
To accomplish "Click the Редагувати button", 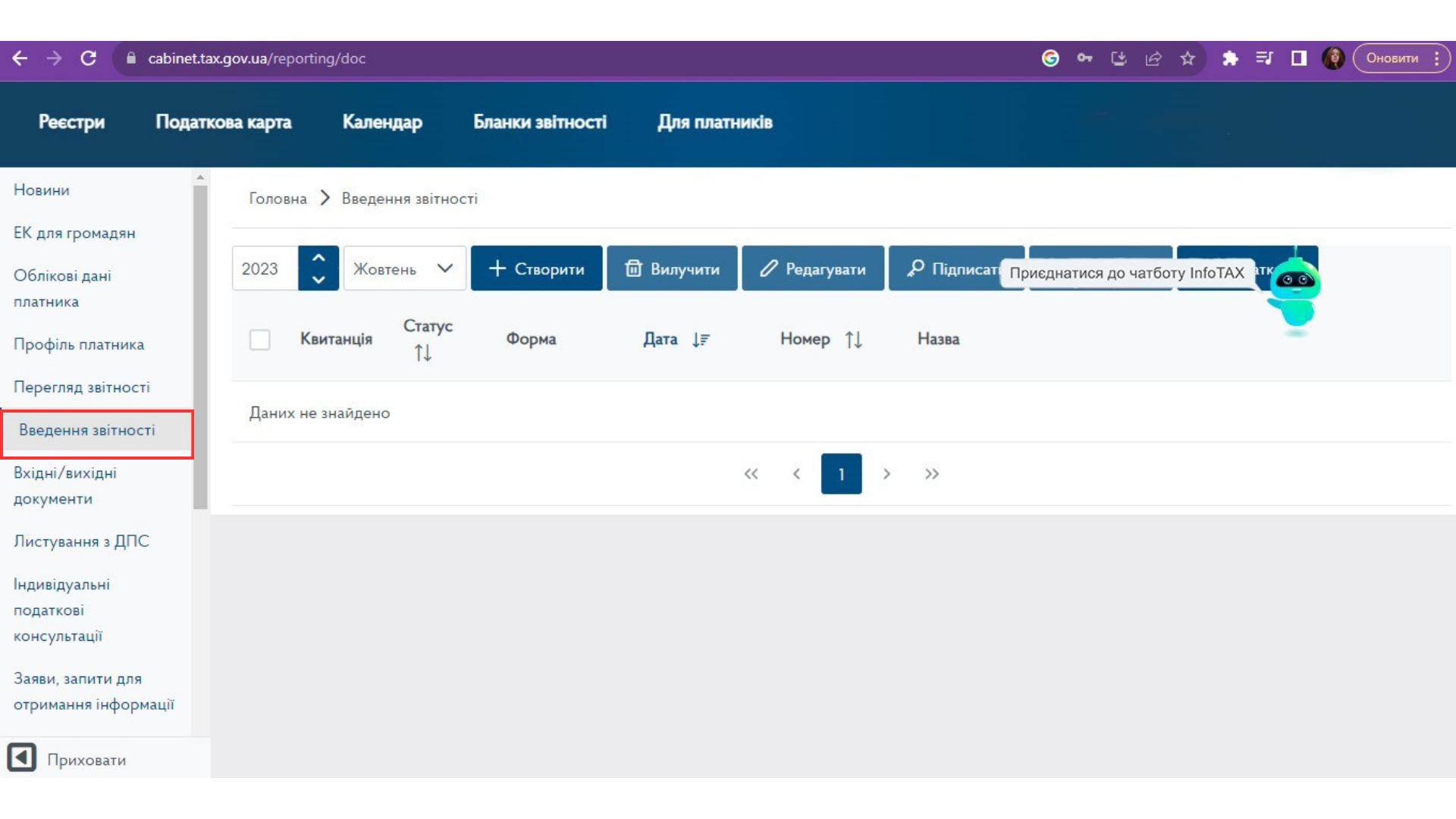I will coord(813,268).
